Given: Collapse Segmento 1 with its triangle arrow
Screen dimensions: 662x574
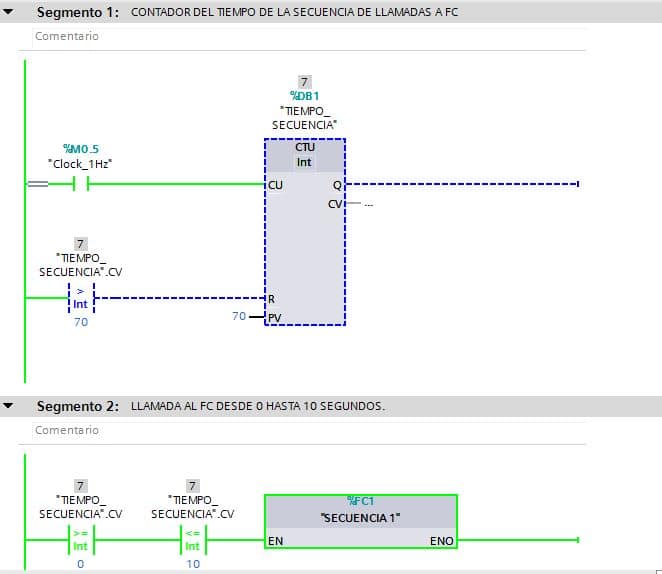Looking at the screenshot, I should (10, 13).
